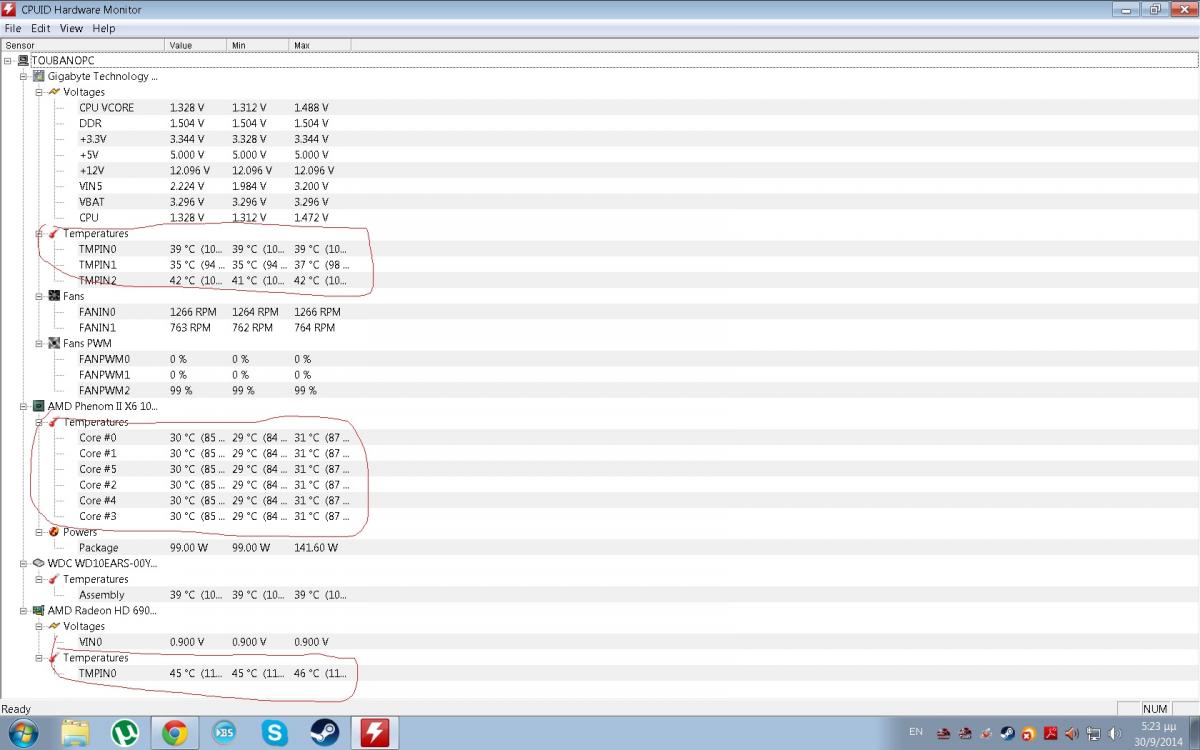The width and height of the screenshot is (1200, 750).
Task: Click the HWMonitor lightning icon in title bar
Action: [9, 9]
